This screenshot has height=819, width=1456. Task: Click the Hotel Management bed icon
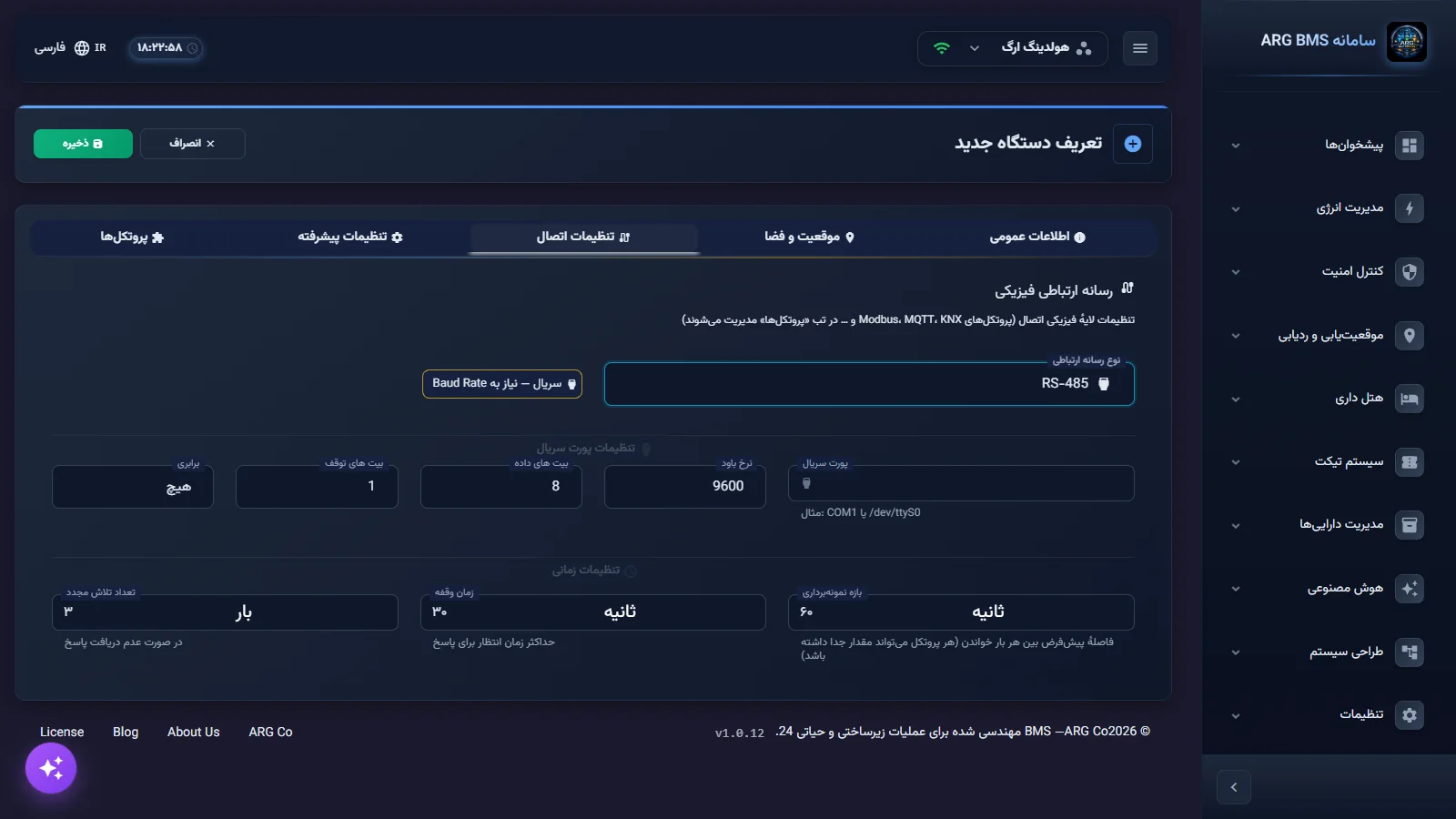click(x=1410, y=399)
